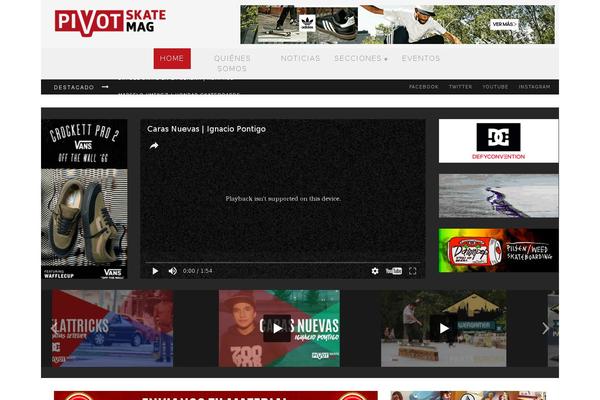Click the YouTube logo in player
Screen dimensions: 600x400
(x=394, y=271)
